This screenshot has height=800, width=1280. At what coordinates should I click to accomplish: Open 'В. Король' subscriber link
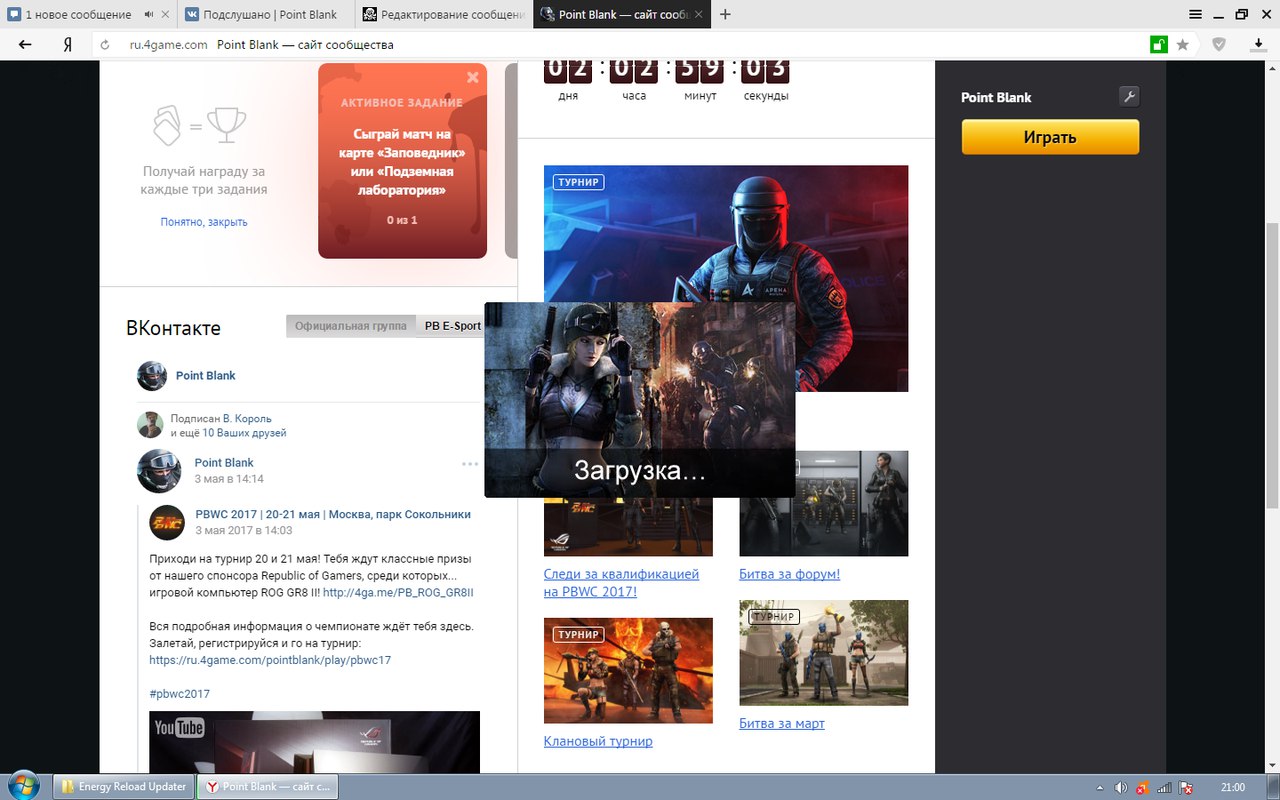pos(247,419)
